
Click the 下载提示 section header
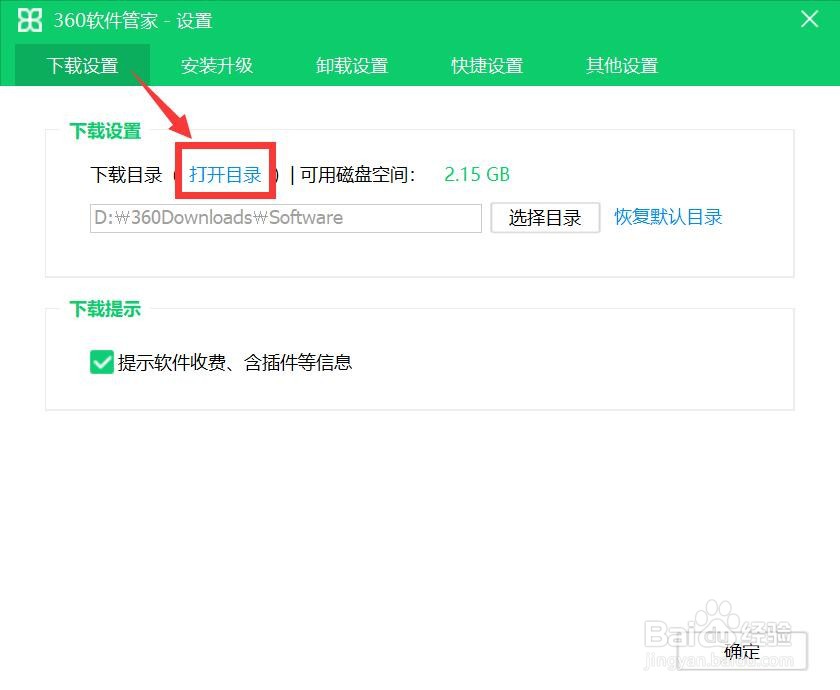coord(106,309)
